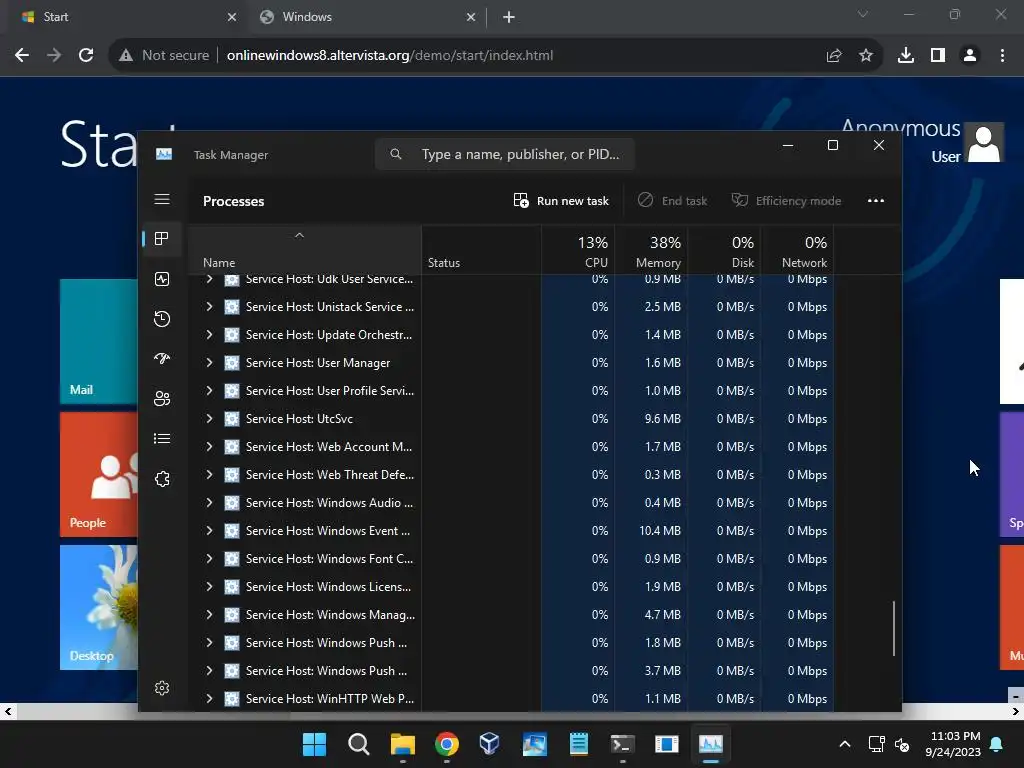Open the Users sidebar icon

[x=162, y=398]
